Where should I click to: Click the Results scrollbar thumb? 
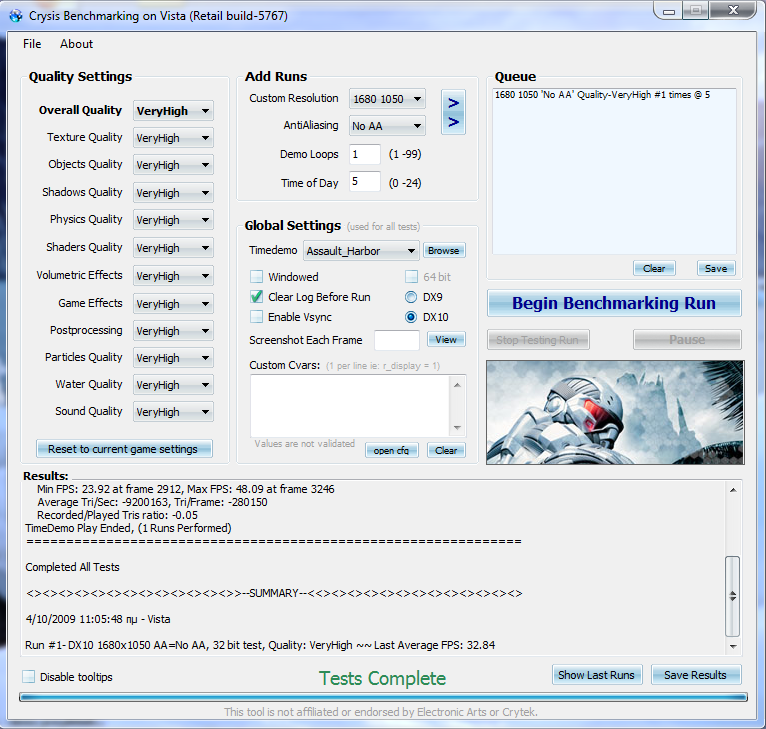[x=733, y=596]
